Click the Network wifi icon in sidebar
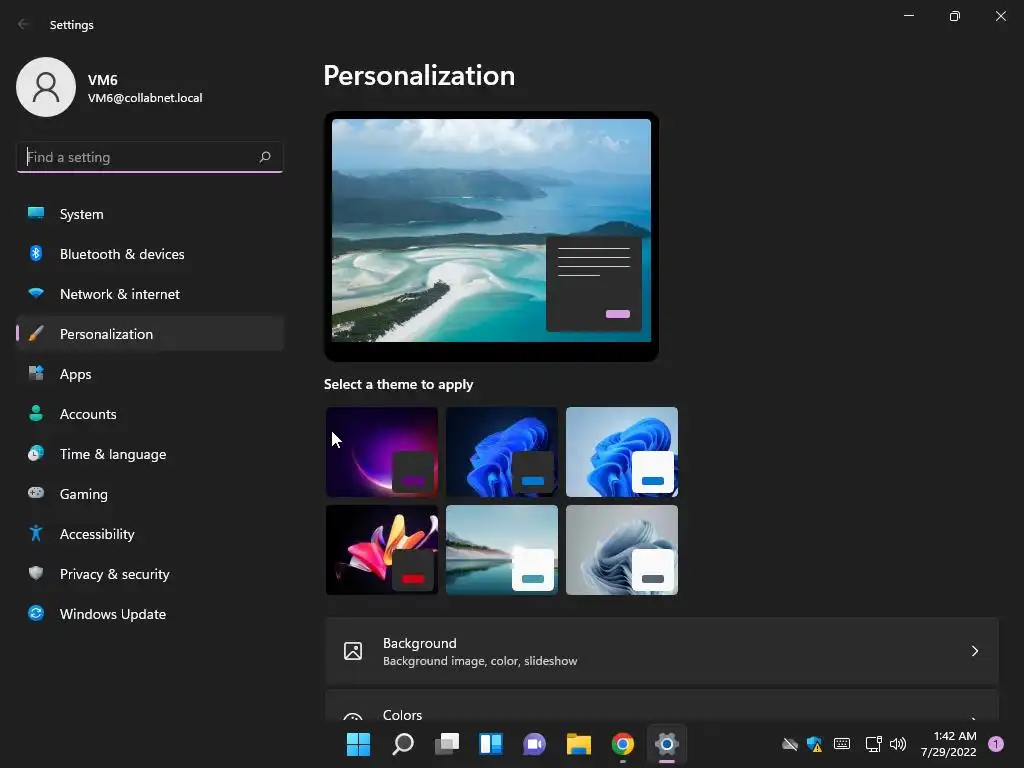This screenshot has width=1024, height=768. (x=36, y=293)
